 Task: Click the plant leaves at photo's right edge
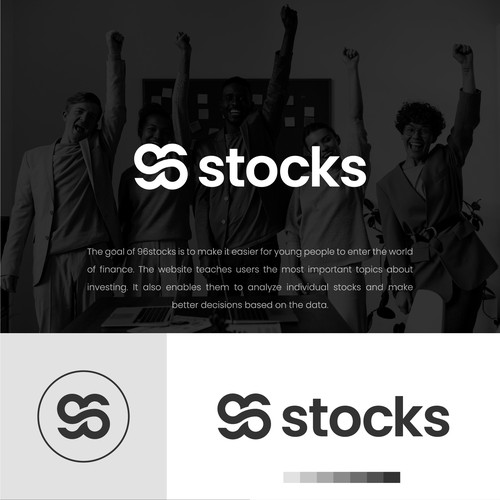(473, 213)
